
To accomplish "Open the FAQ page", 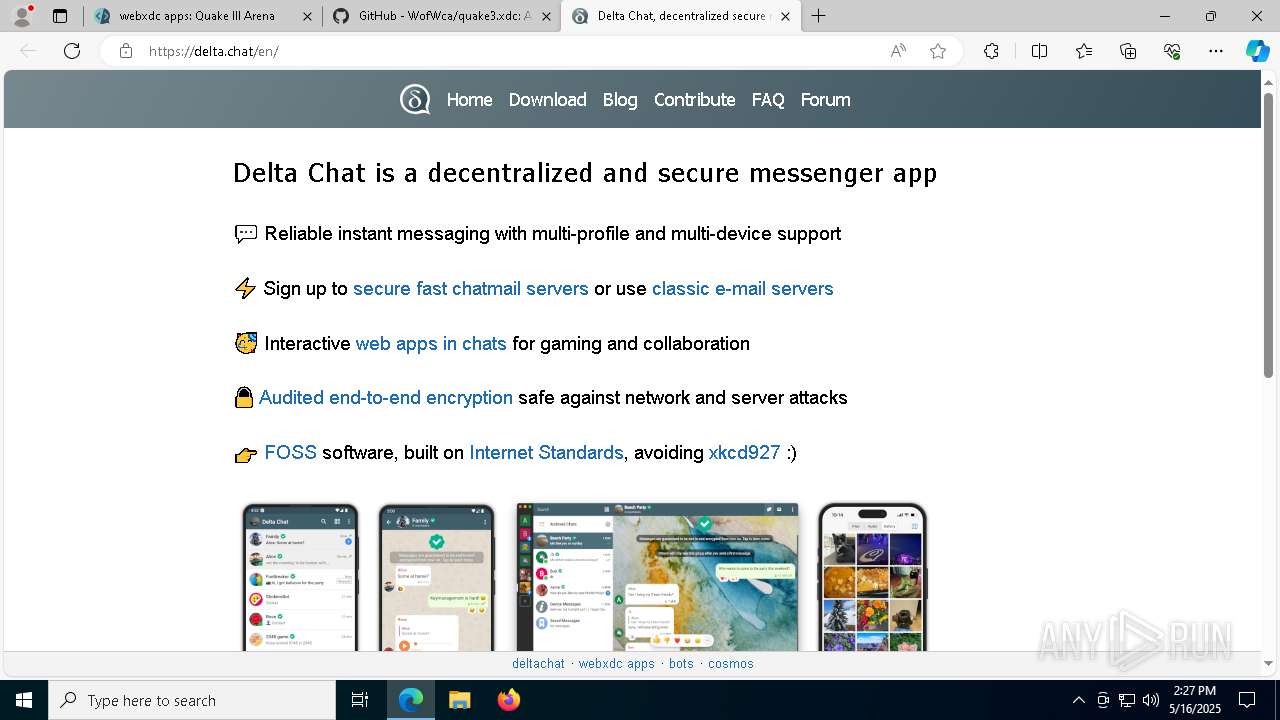I will pos(768,100).
